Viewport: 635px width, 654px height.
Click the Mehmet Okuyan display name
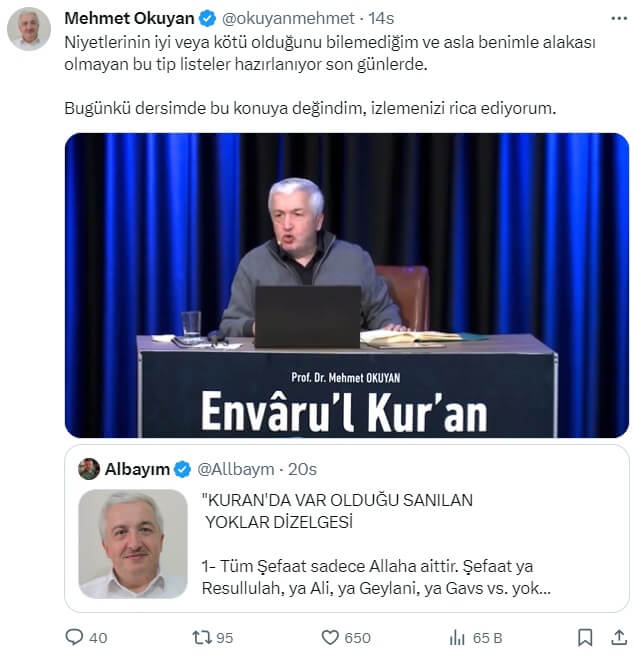click(x=129, y=18)
